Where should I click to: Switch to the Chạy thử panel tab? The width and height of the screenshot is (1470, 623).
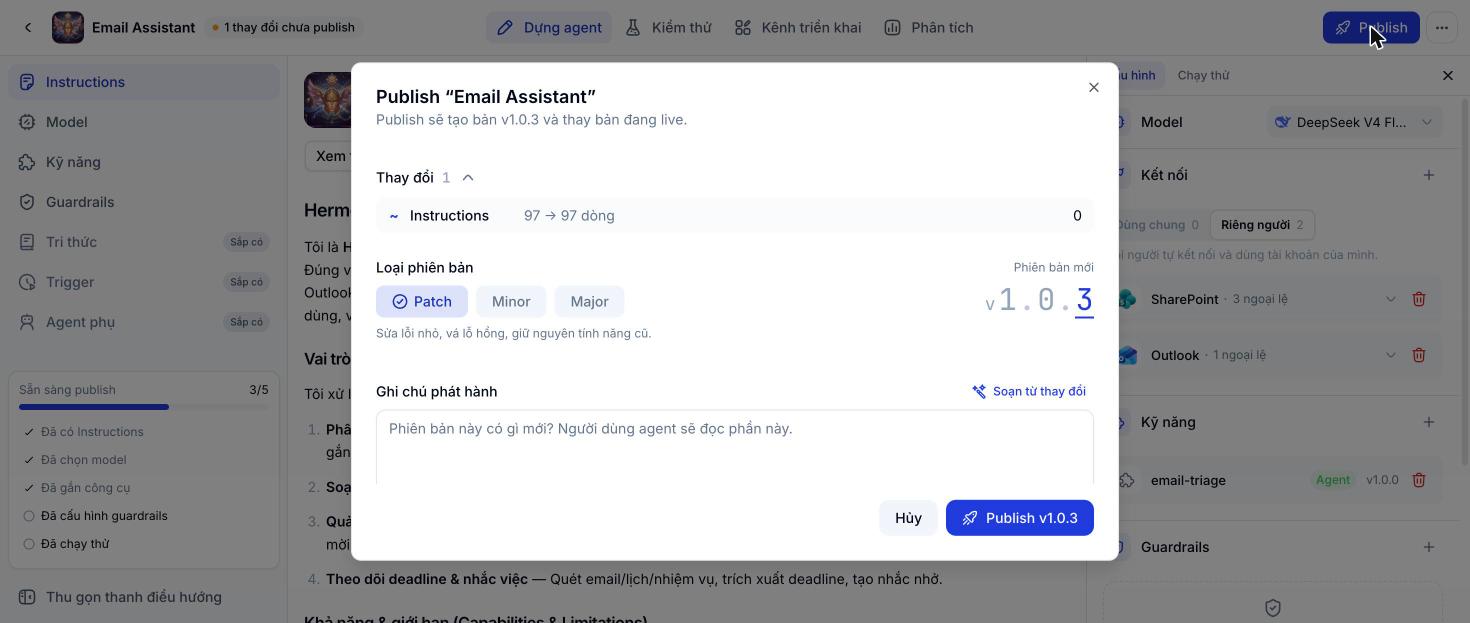[1203, 75]
